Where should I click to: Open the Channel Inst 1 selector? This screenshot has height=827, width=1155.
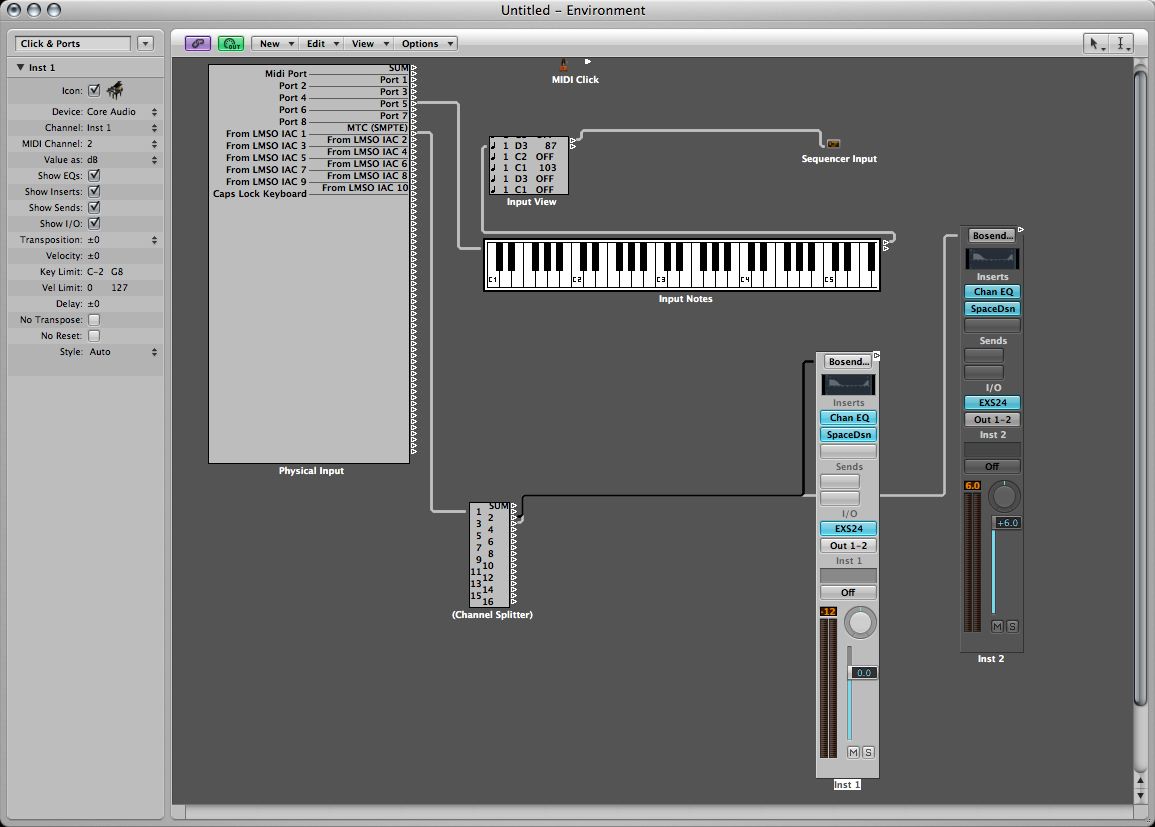coord(122,127)
